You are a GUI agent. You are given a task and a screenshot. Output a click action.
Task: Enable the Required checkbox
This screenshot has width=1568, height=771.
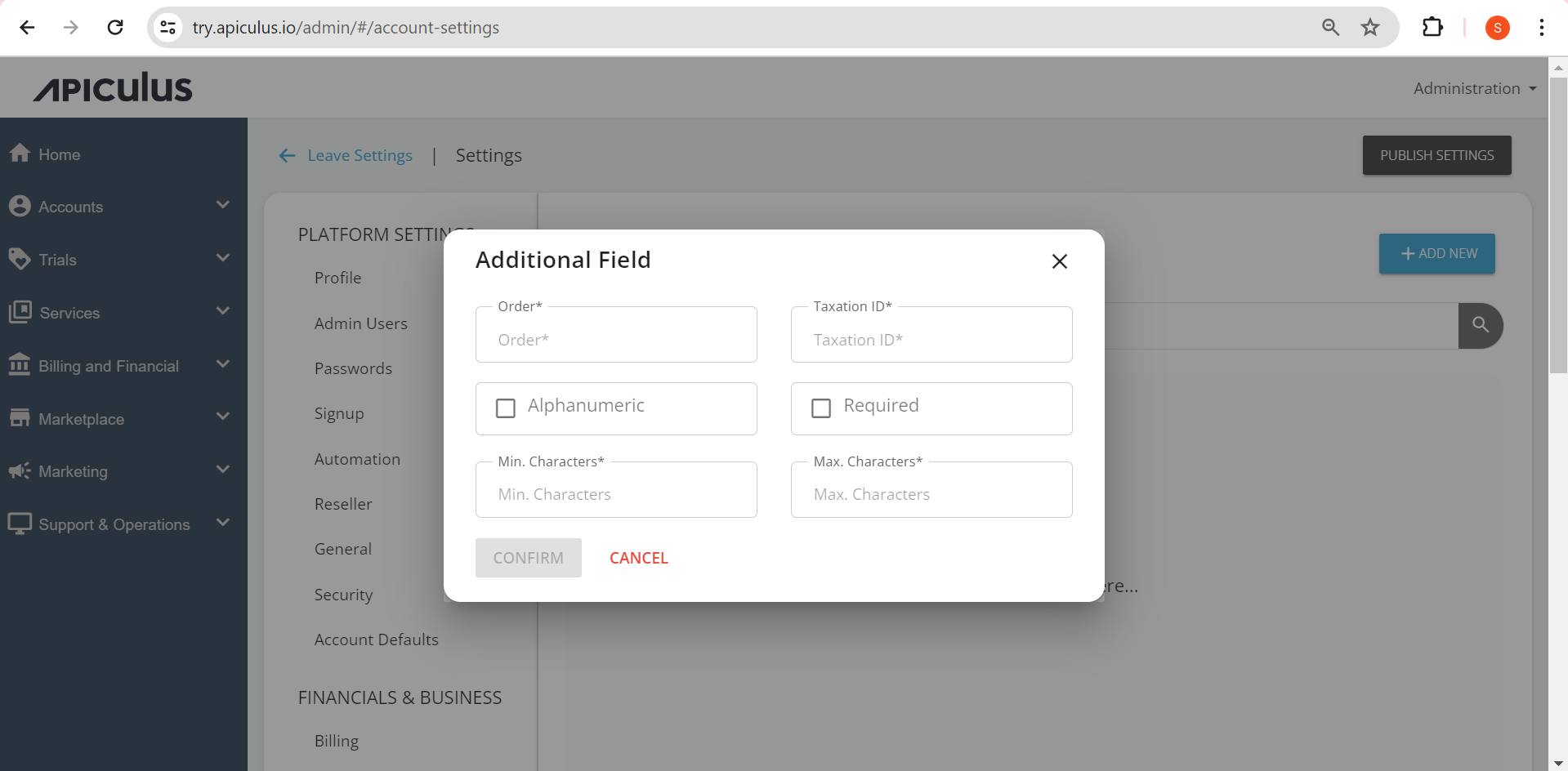click(821, 408)
